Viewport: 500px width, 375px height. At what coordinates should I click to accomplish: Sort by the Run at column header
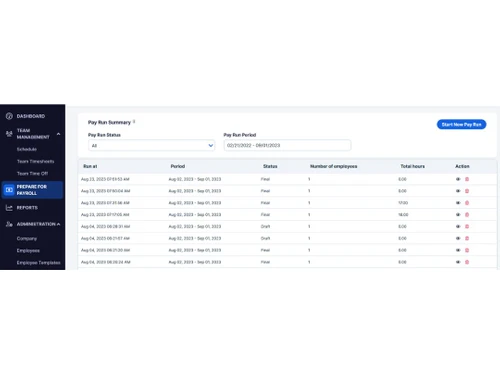point(90,166)
